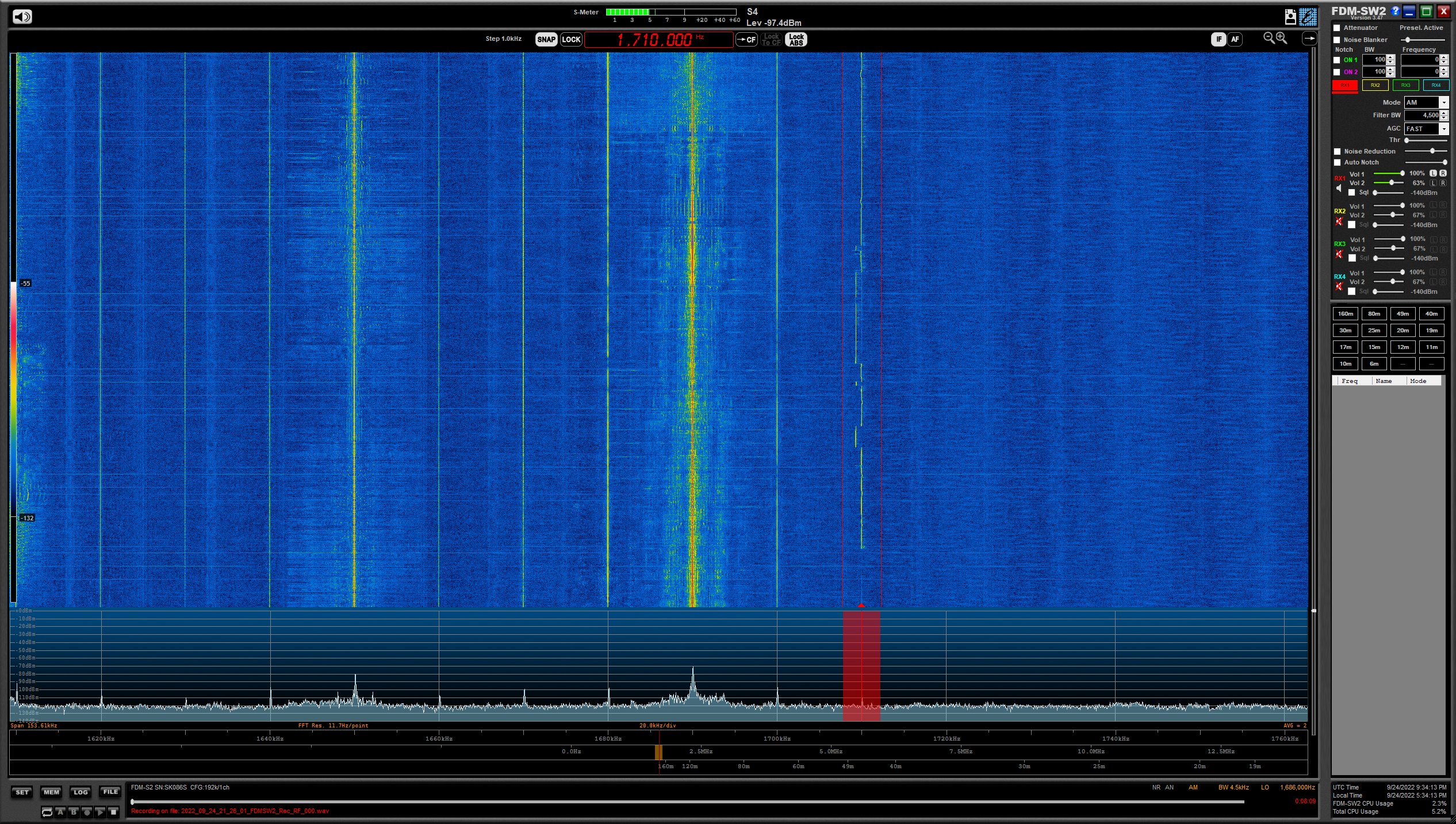Viewport: 1456px width, 824px height.
Task: Toggle RX1 Vol 1 right channel R
Action: coord(1443,173)
